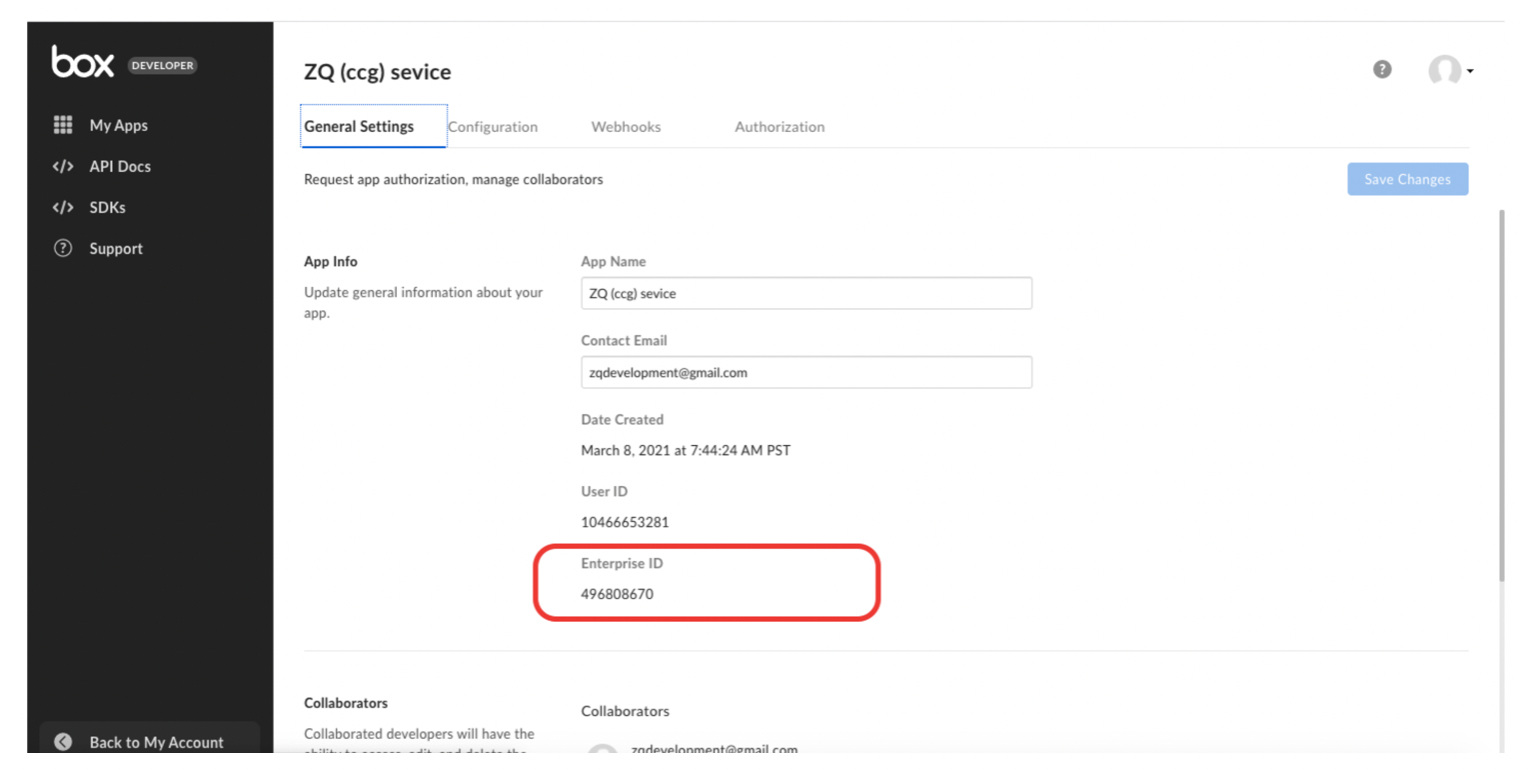This screenshot has width=1530, height=772.
Task: Click the Contact Email label
Action: pyautogui.click(x=624, y=340)
